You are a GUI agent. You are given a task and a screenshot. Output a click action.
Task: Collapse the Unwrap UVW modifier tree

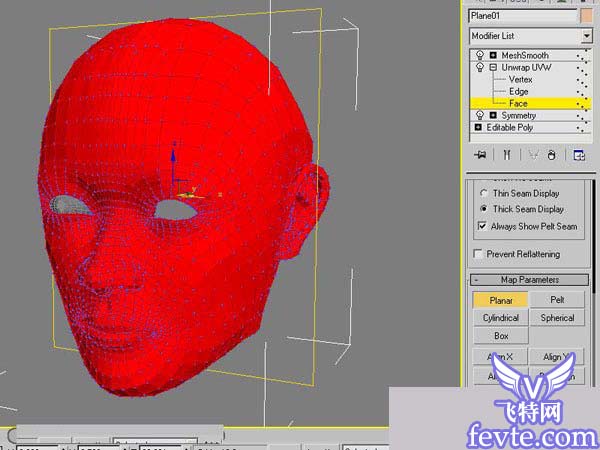pyautogui.click(x=492, y=67)
